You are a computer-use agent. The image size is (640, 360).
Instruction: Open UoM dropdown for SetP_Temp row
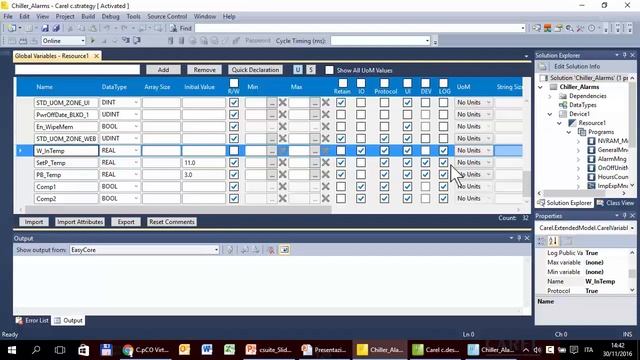coord(489,162)
